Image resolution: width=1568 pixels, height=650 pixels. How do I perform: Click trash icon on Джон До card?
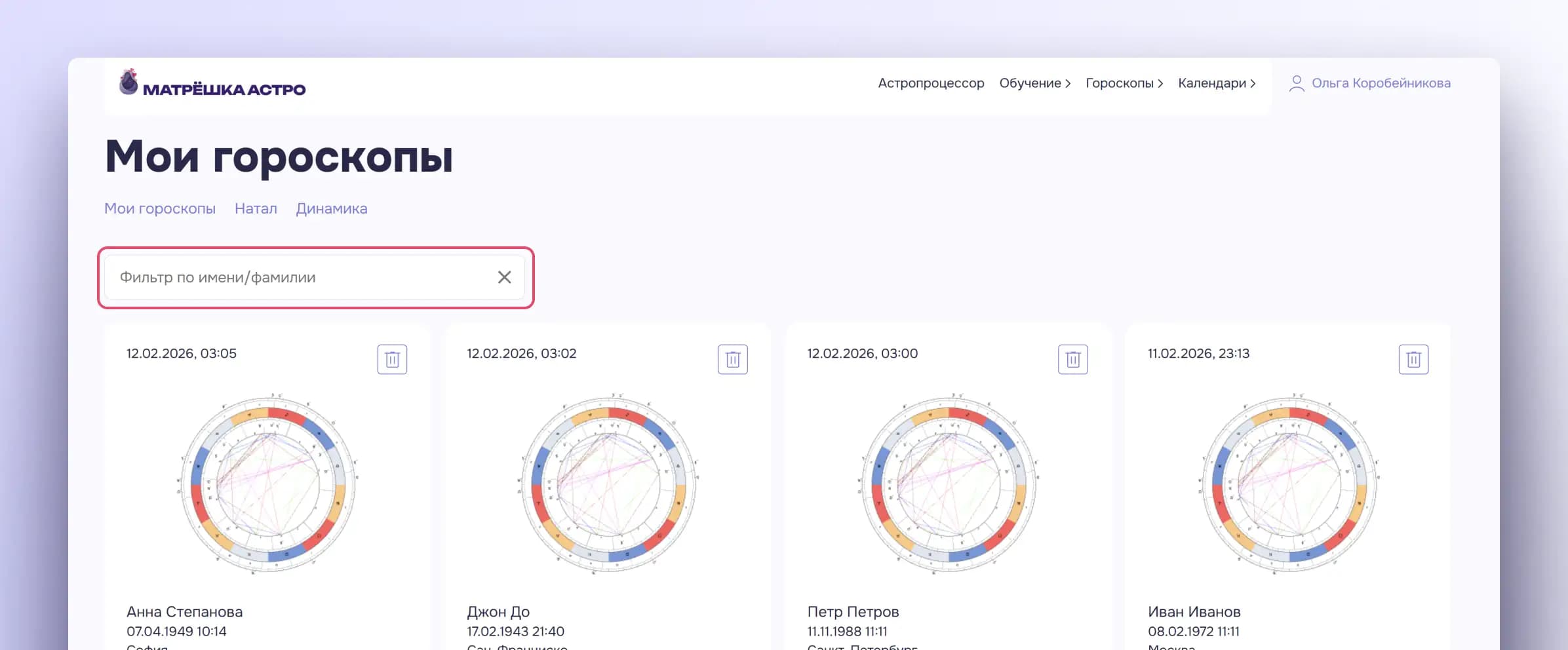732,359
